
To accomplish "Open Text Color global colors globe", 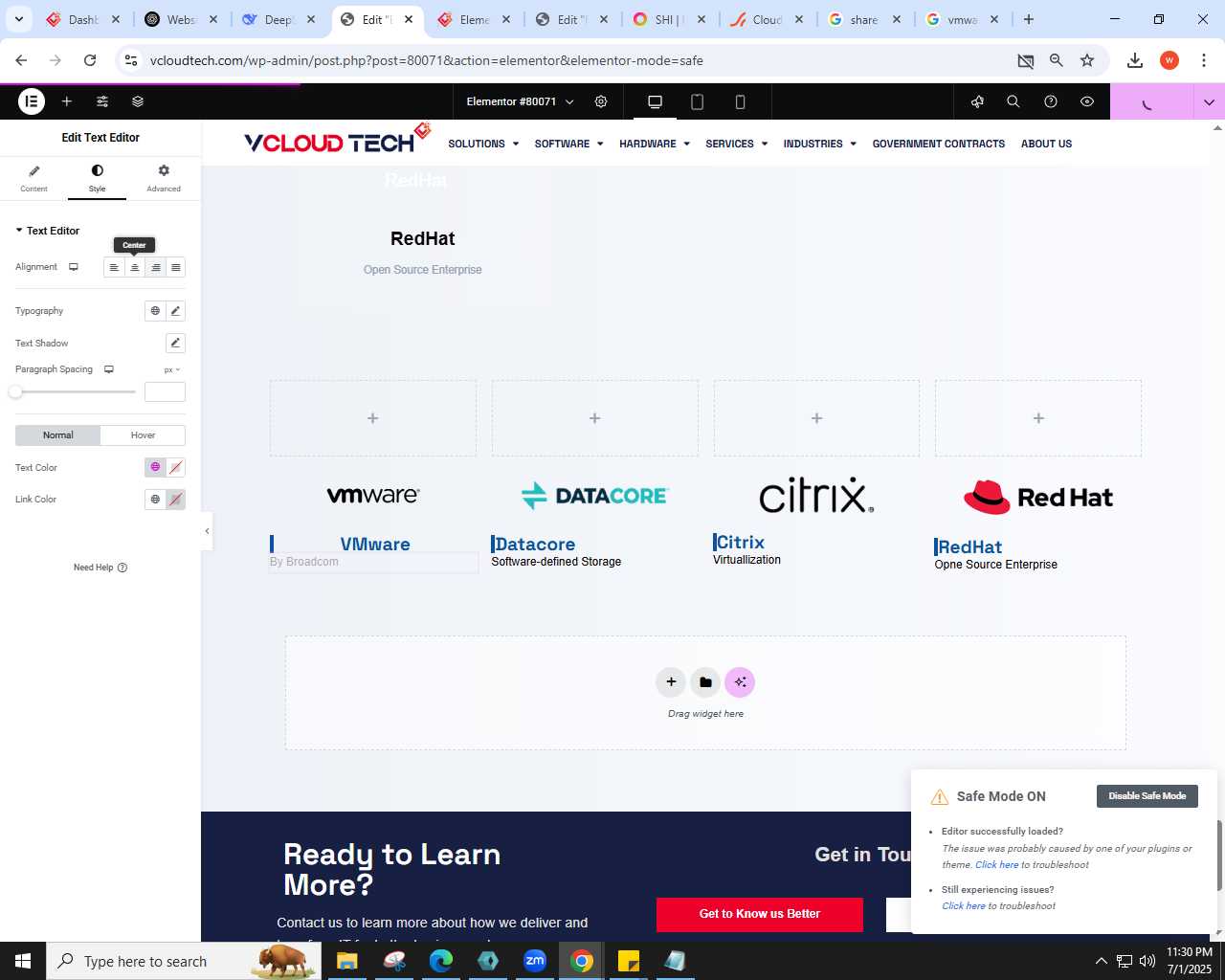I will (x=155, y=467).
